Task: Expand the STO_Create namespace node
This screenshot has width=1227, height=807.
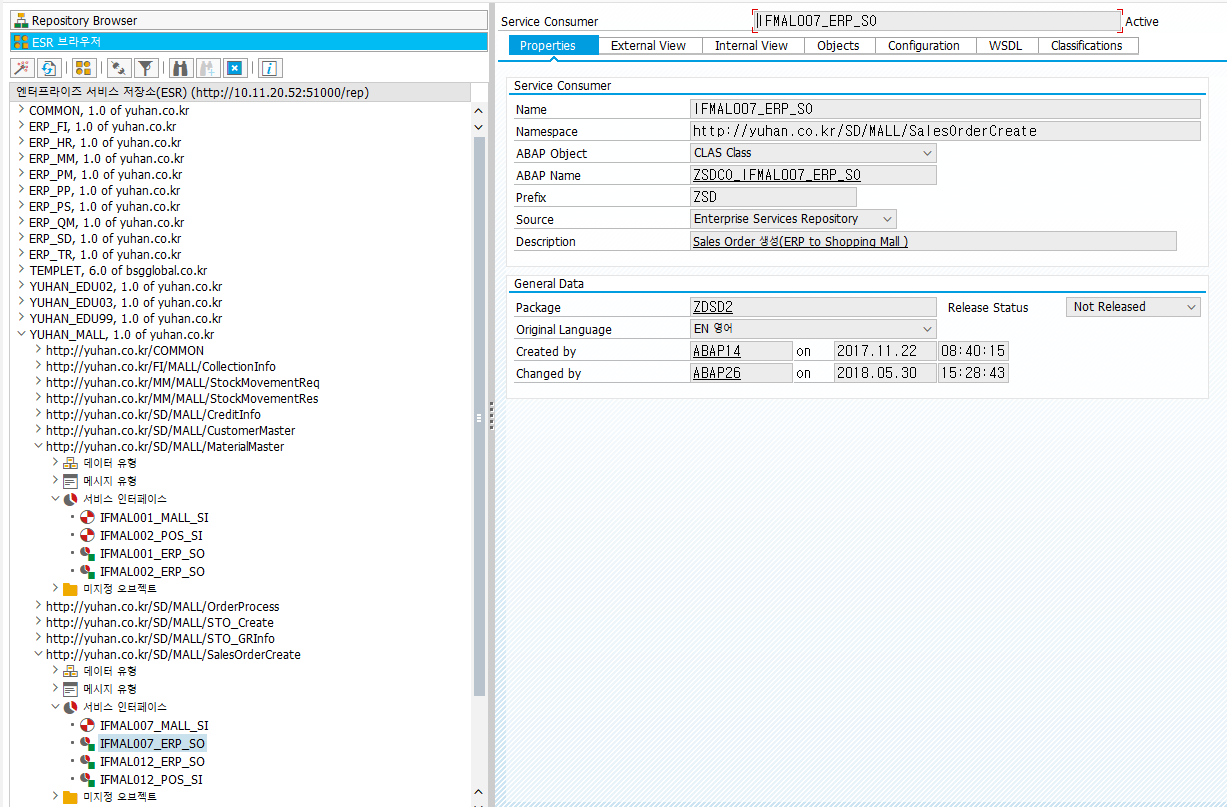Action: [x=38, y=623]
